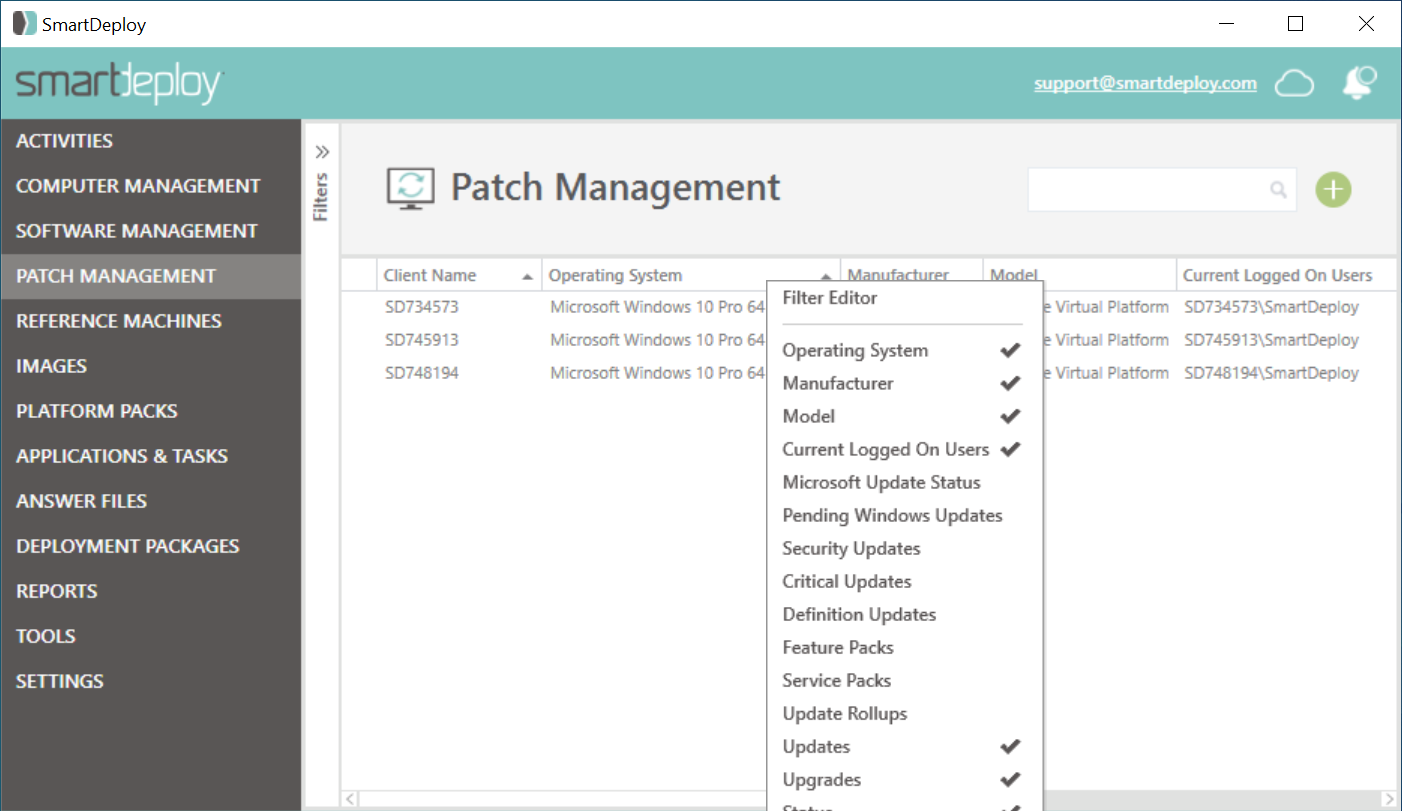Select client SD748194 row
The width and height of the screenshot is (1402, 811).
point(421,373)
